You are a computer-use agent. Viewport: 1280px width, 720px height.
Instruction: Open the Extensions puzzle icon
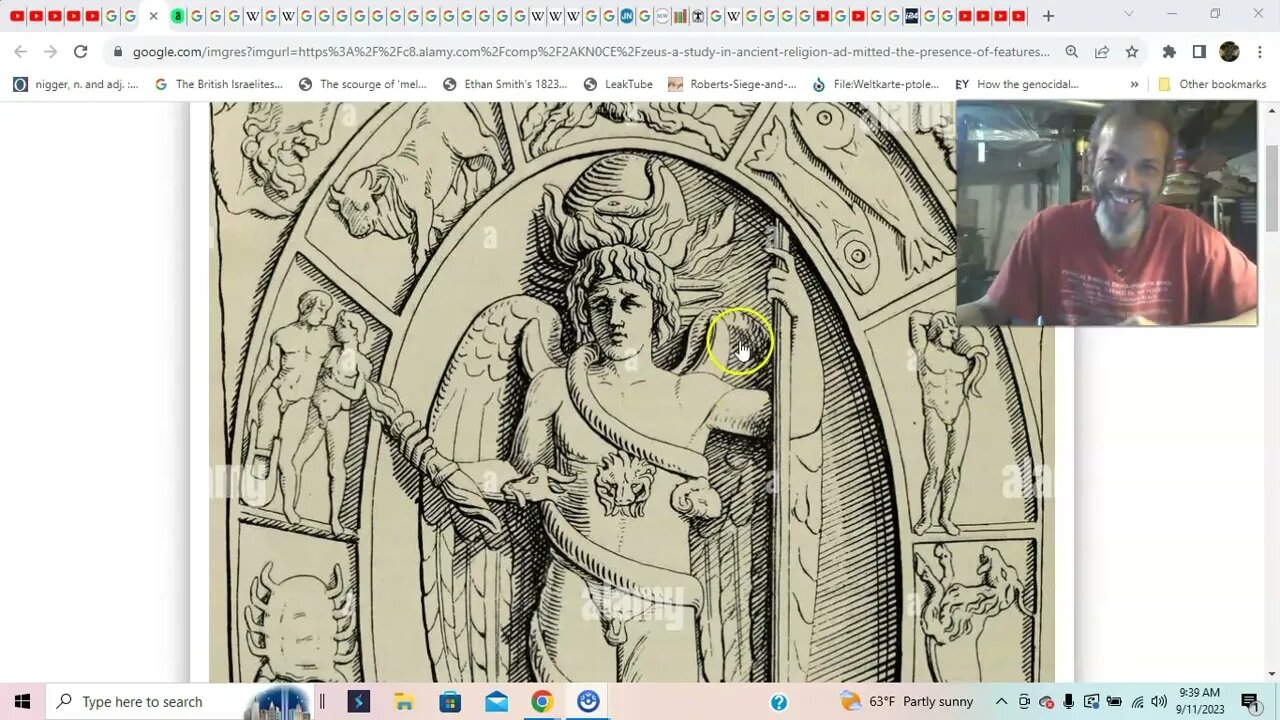click(x=1169, y=52)
